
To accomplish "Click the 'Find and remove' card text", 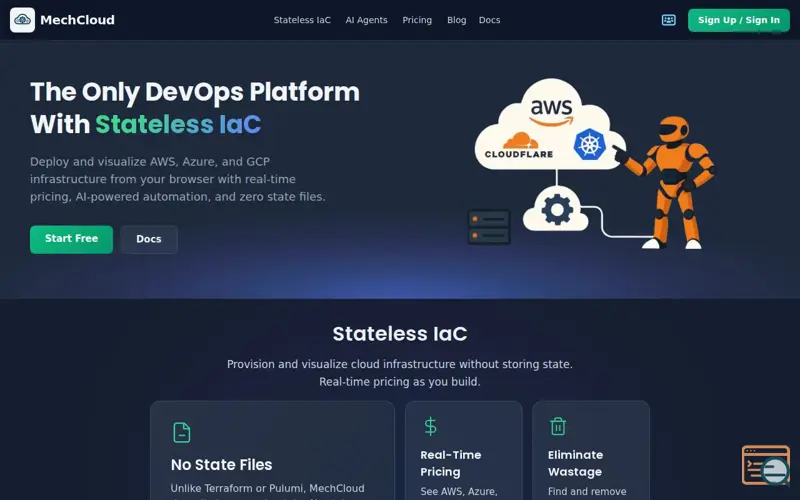I will pos(587,491).
